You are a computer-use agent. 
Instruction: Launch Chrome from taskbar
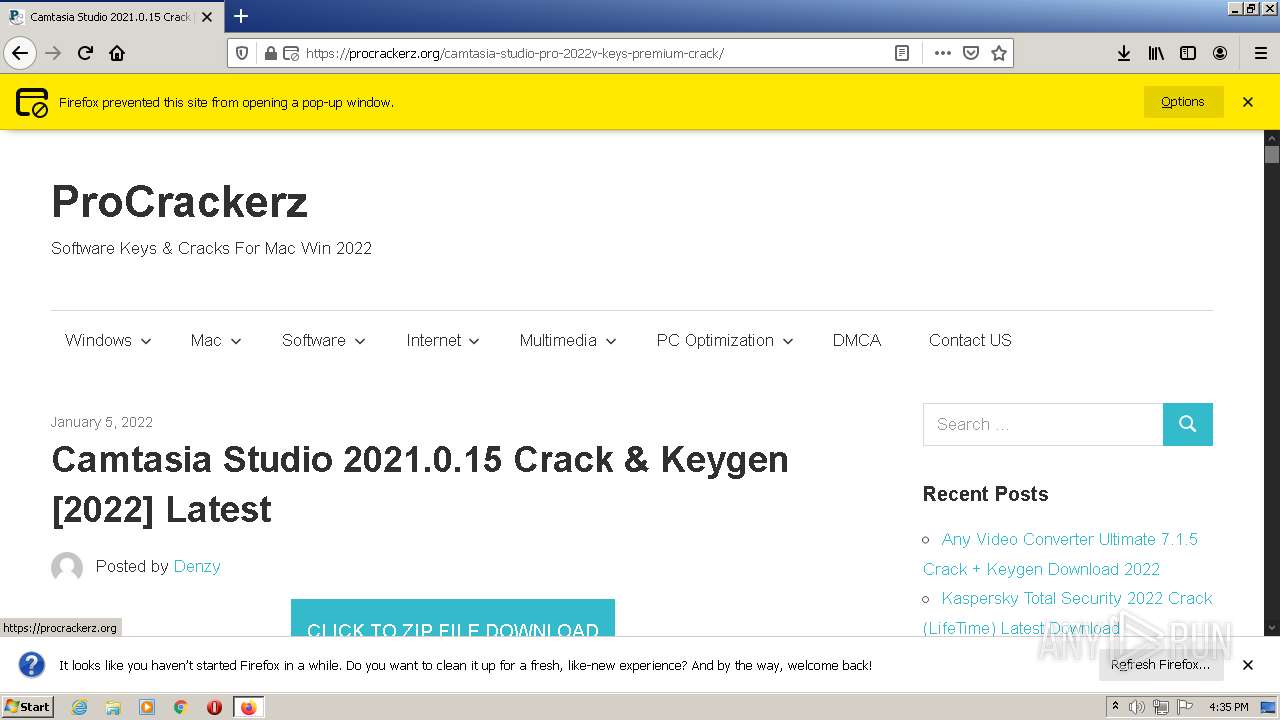[x=180, y=707]
